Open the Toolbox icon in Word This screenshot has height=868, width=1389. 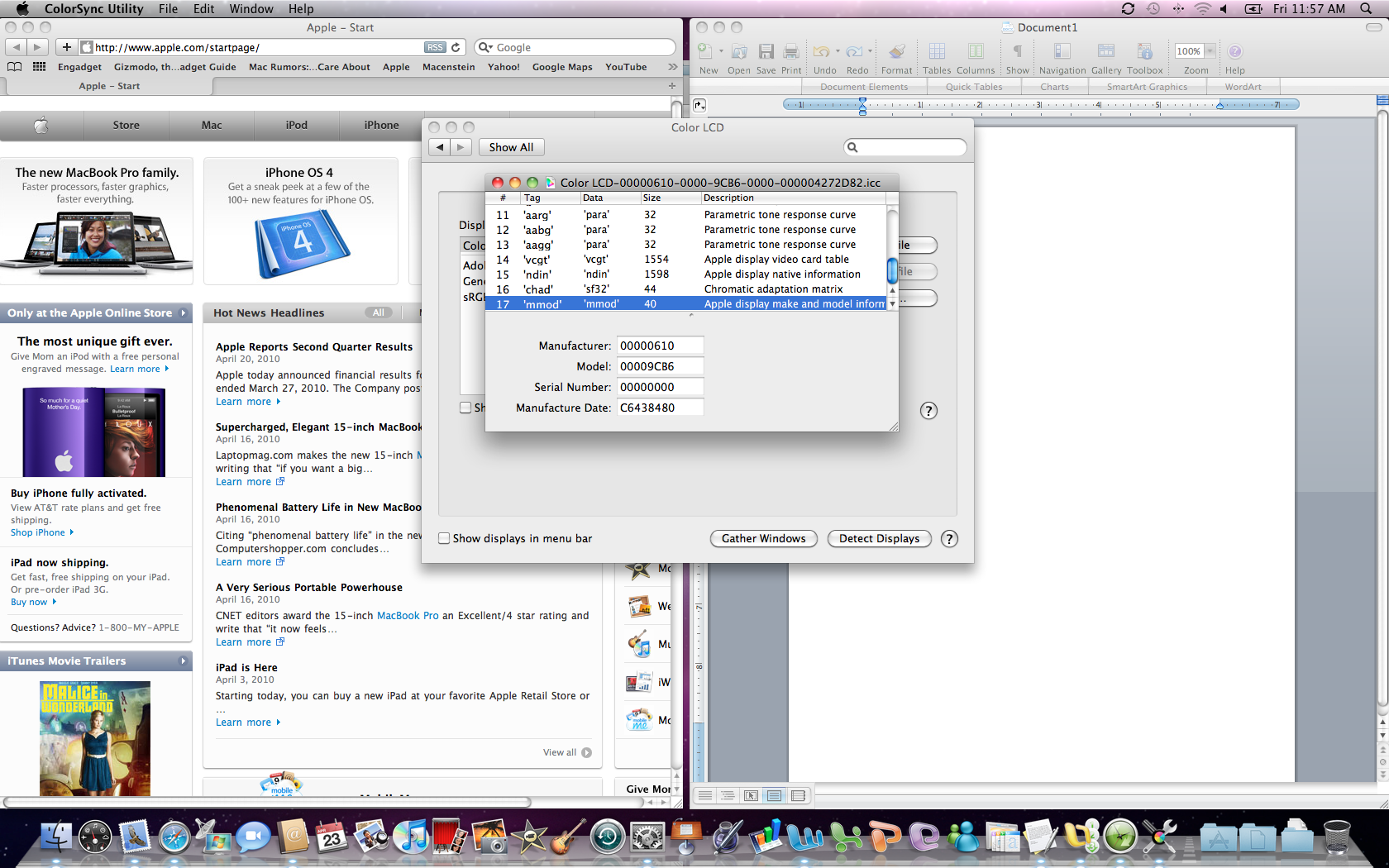pos(1144,51)
